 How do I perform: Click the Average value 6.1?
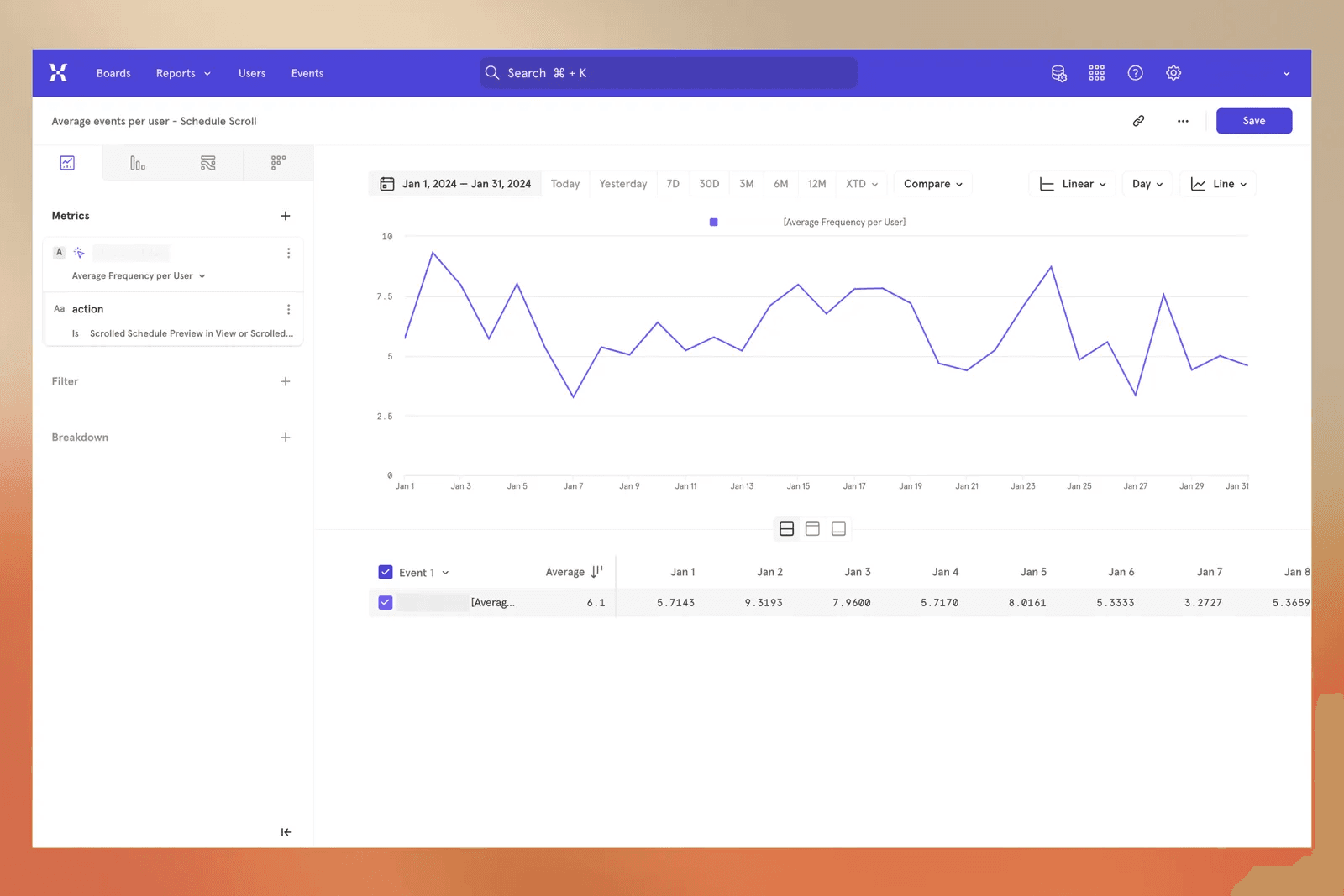pyautogui.click(x=596, y=603)
